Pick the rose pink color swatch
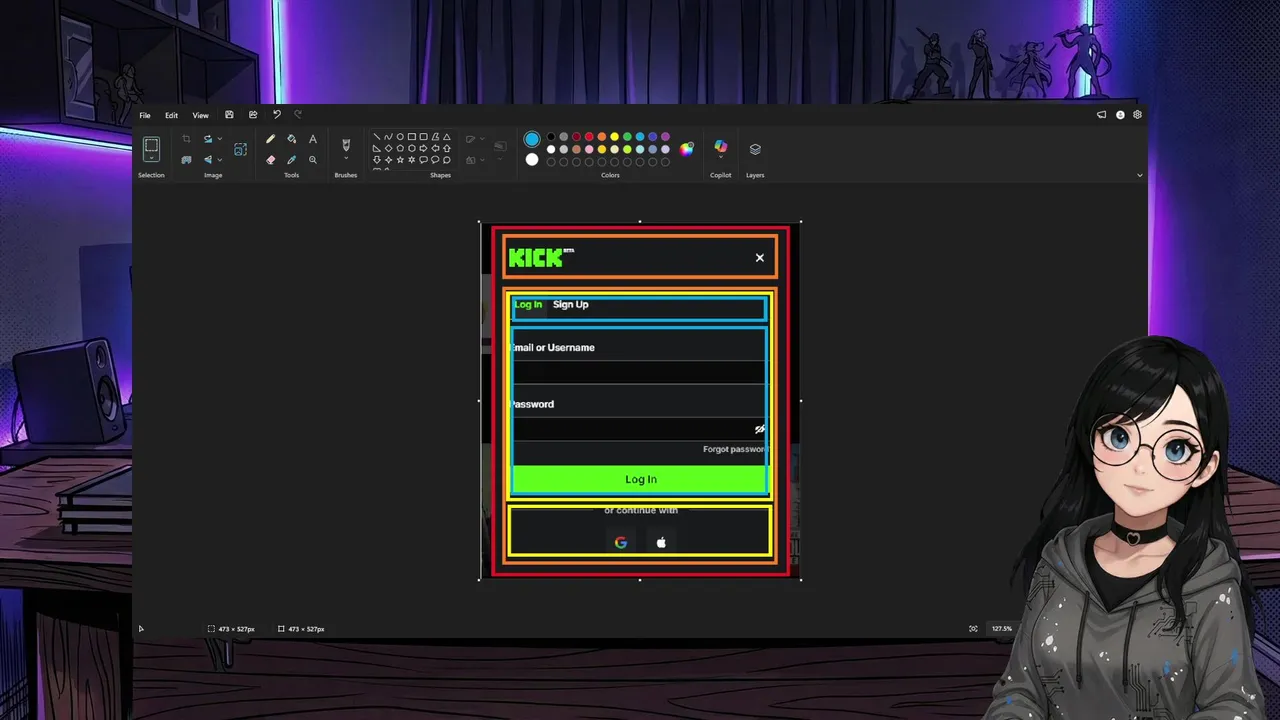This screenshot has height=720, width=1280. [589, 149]
